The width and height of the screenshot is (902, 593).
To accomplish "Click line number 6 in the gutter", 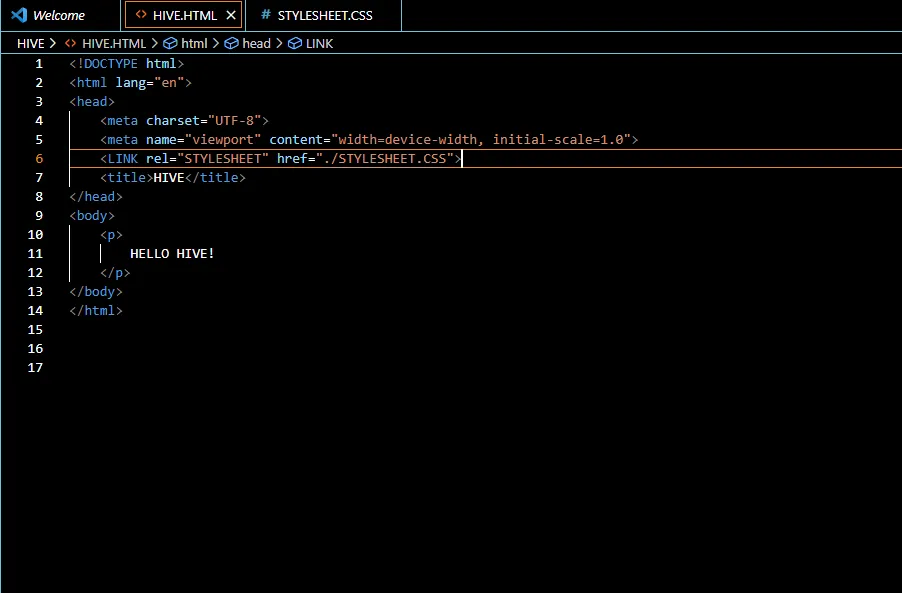I will [x=38, y=158].
